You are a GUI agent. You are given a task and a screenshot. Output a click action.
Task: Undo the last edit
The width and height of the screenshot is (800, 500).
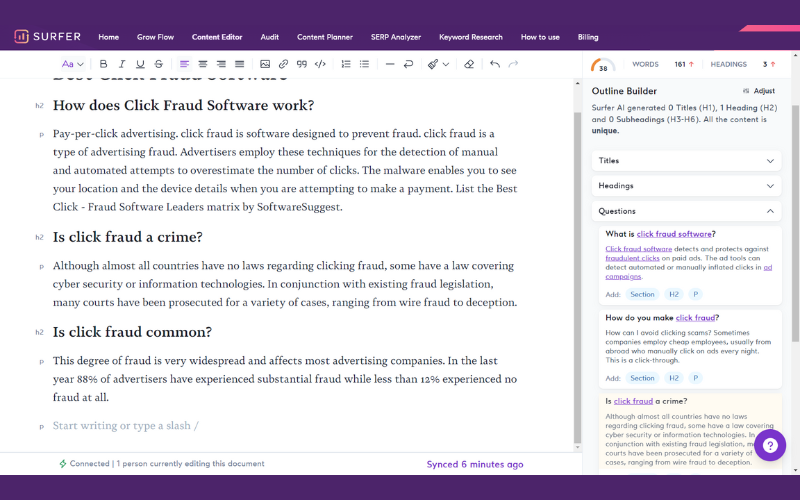(494, 64)
